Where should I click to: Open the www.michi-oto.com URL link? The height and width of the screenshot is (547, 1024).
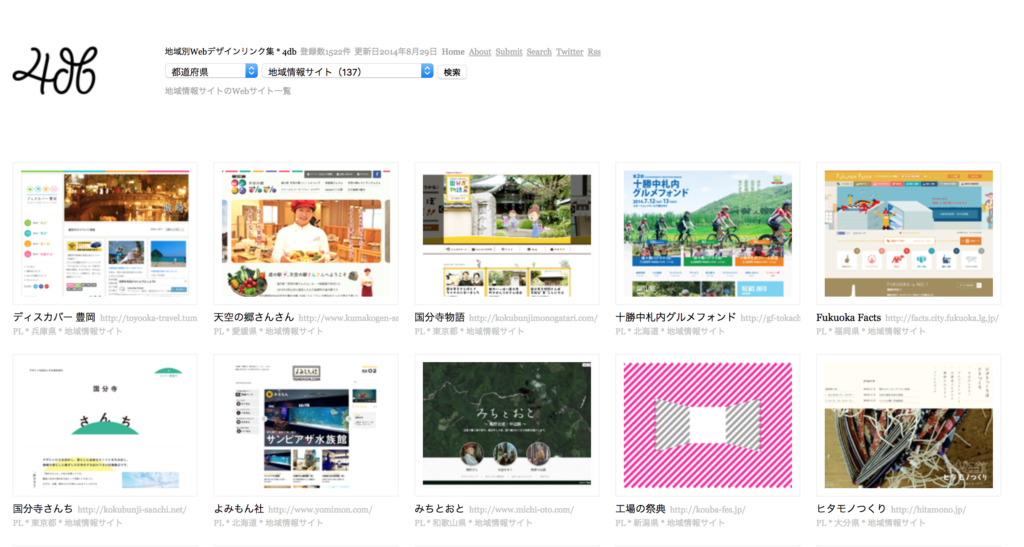(521, 510)
